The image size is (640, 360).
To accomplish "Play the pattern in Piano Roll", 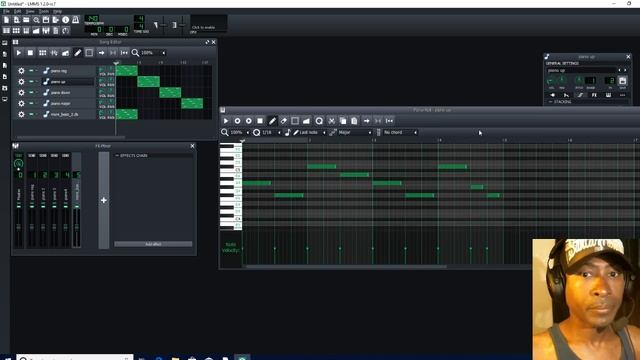I will [226, 121].
